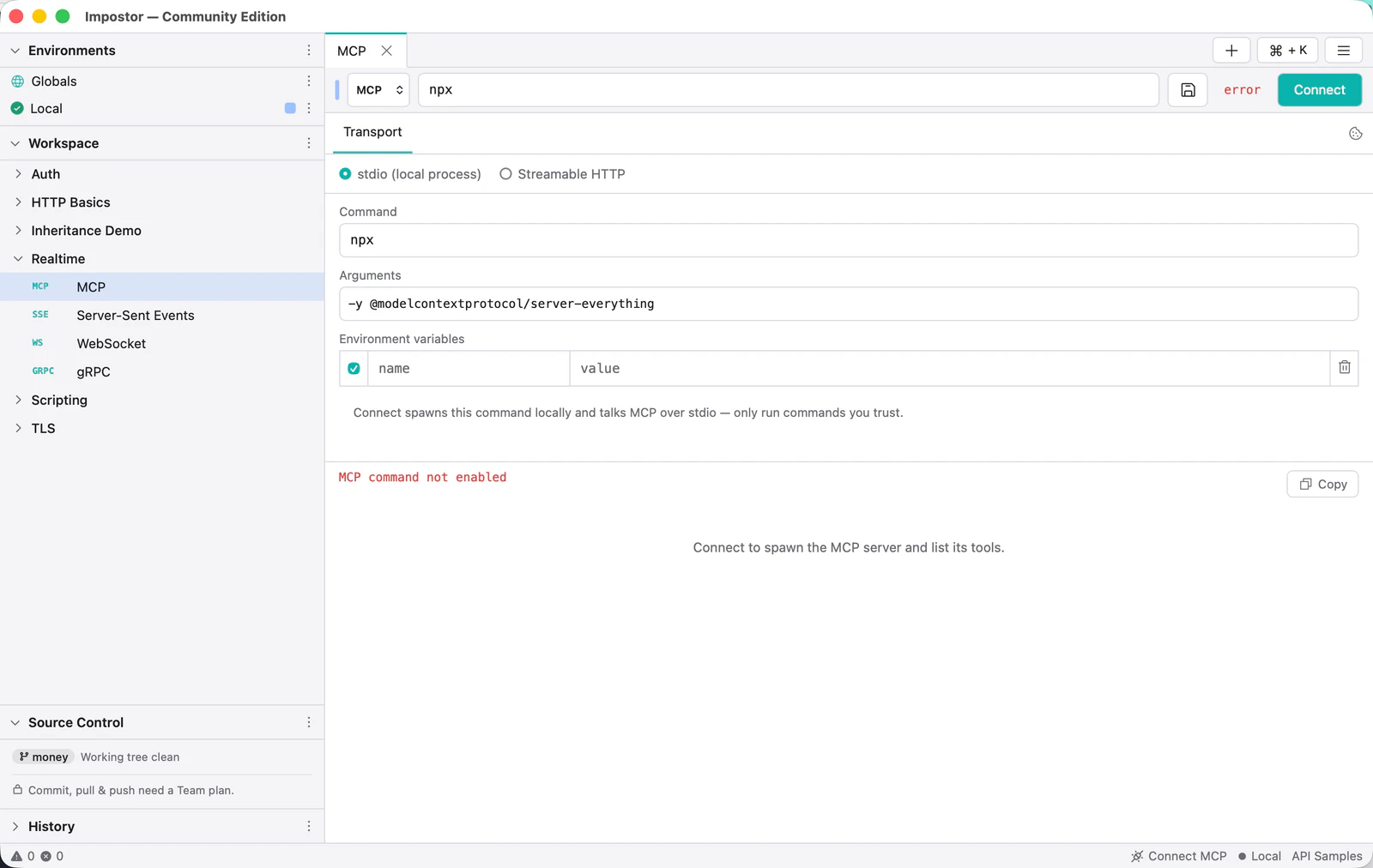This screenshot has height=868, width=1373.
Task: Click the git branch icon on the money badge
Action: click(x=24, y=756)
